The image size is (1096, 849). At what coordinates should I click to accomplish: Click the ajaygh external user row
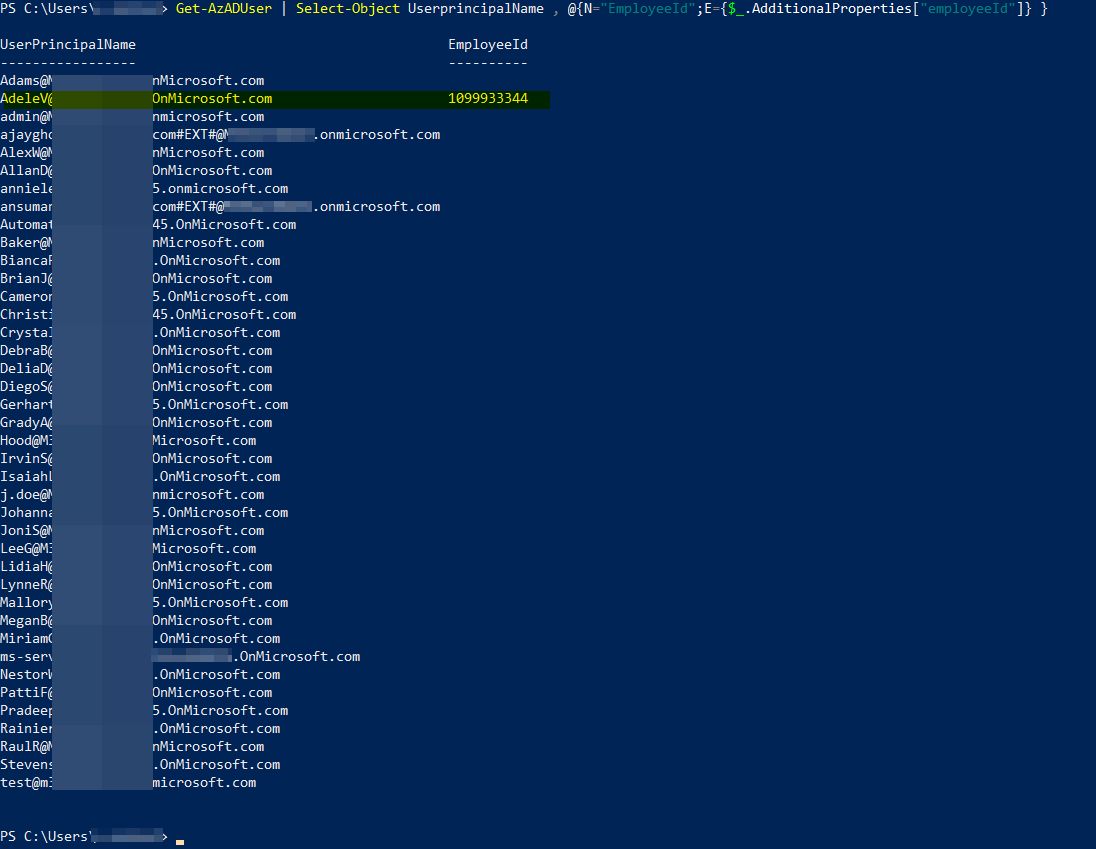click(220, 135)
